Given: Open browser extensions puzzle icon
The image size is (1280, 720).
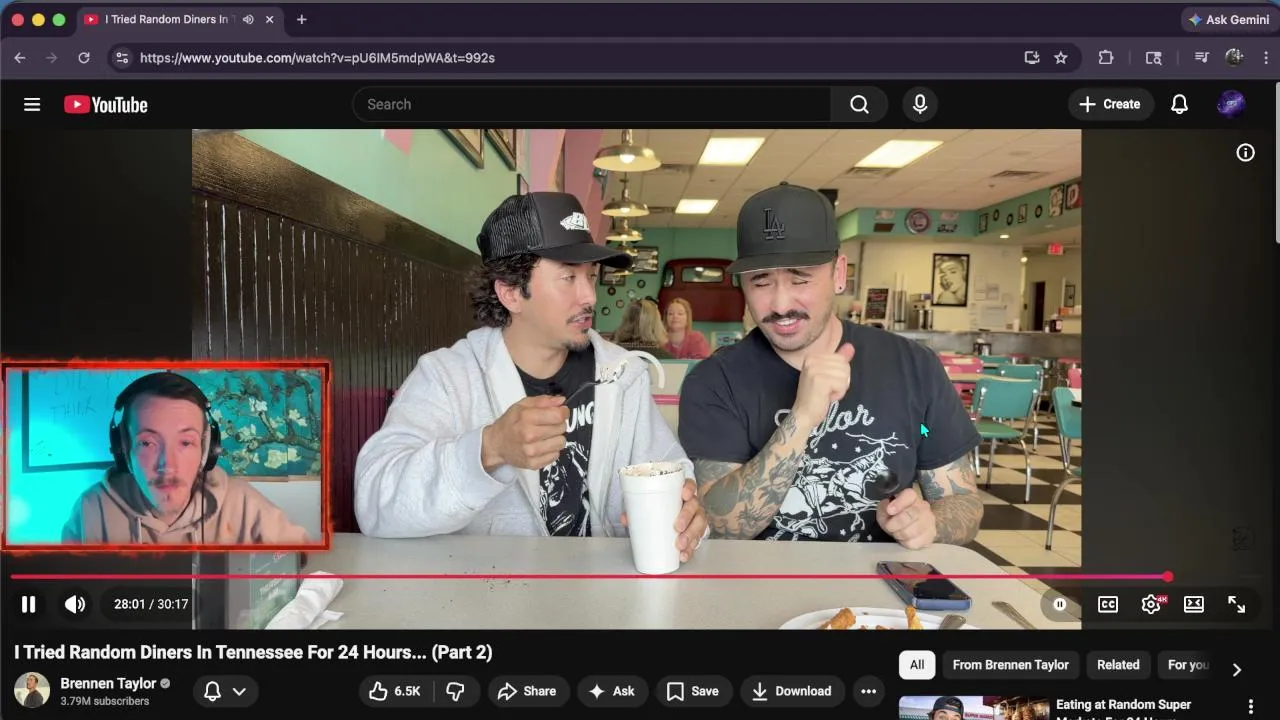Looking at the screenshot, I should [1106, 58].
